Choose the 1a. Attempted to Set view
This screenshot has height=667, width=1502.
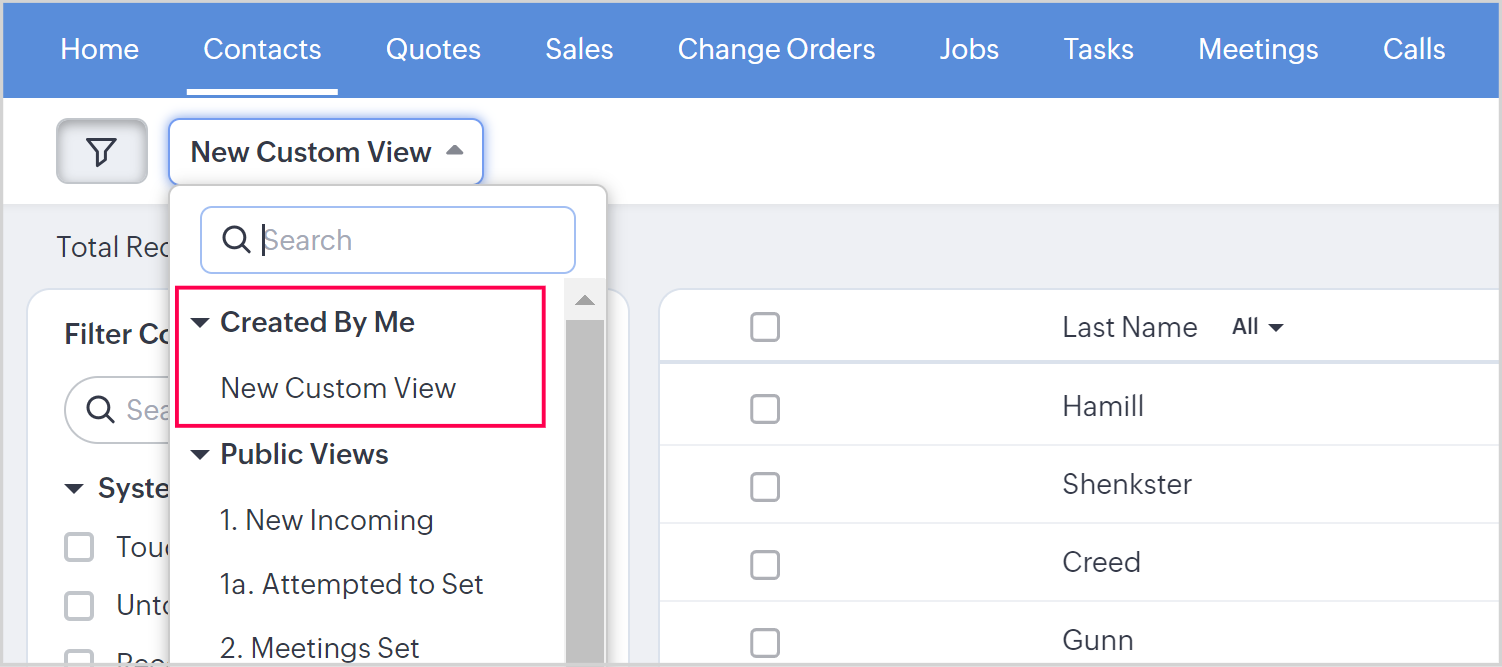[x=352, y=584]
